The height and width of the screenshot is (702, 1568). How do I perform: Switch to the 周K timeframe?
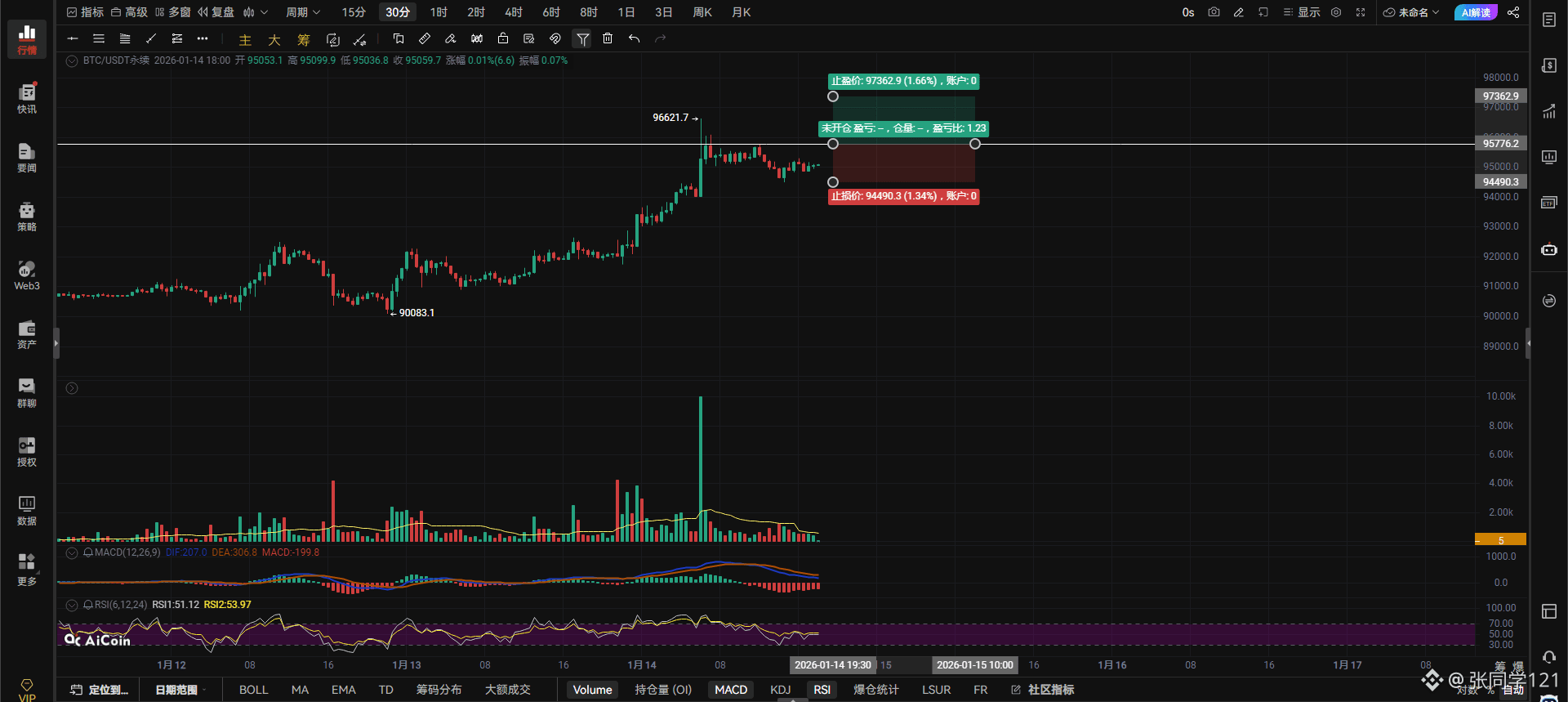point(702,12)
